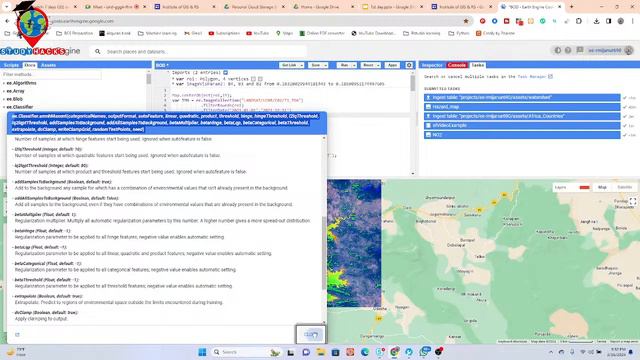Open the Python bookmarks folder

459,33
